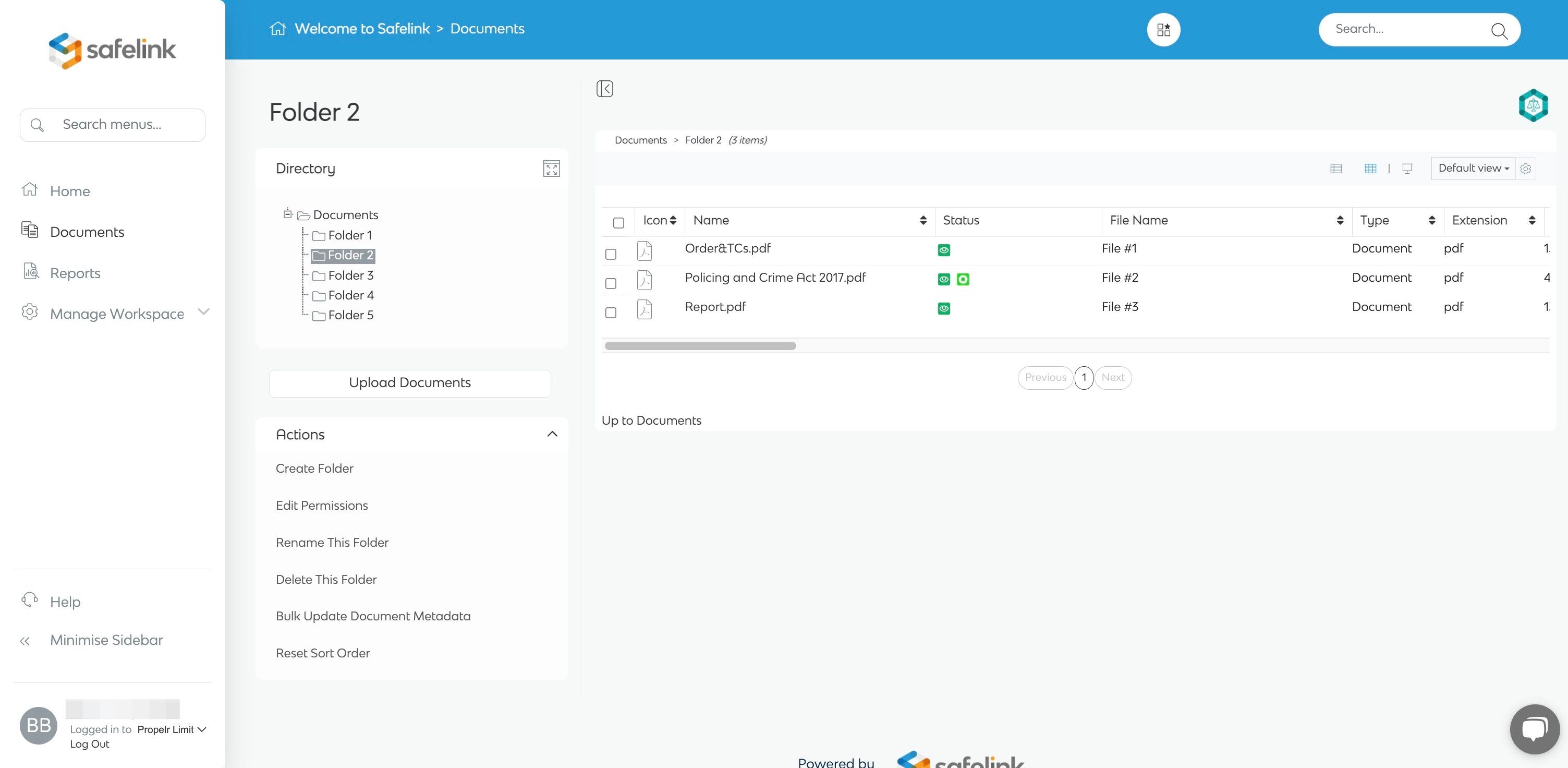The image size is (1568, 768).
Task: Expand the Directory panel to fullscreen
Action: tap(551, 169)
